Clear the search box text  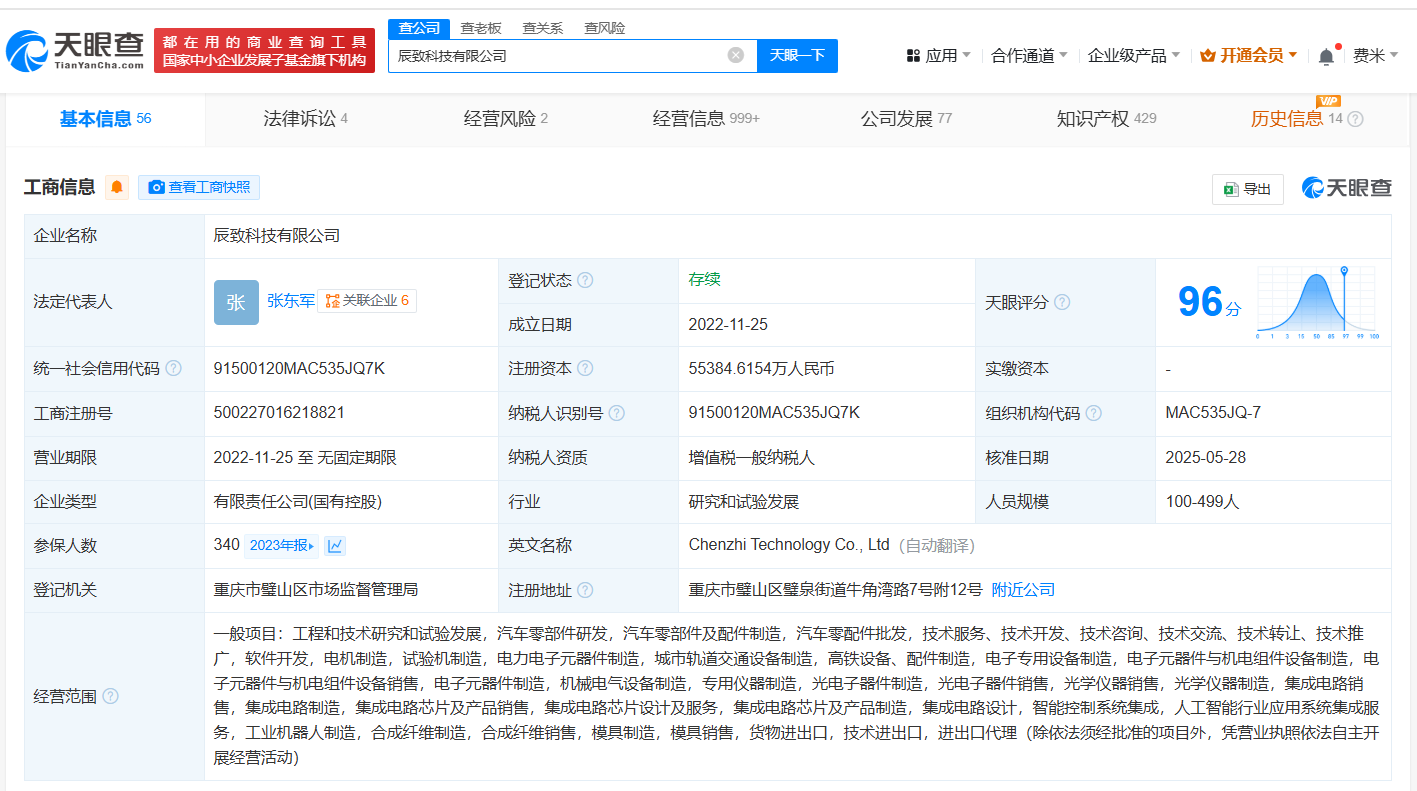point(736,55)
